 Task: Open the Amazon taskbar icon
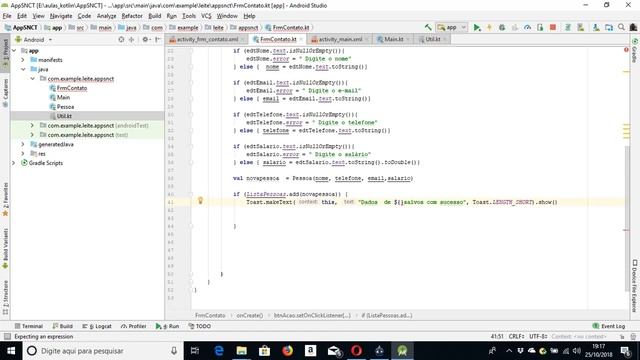click(310, 351)
